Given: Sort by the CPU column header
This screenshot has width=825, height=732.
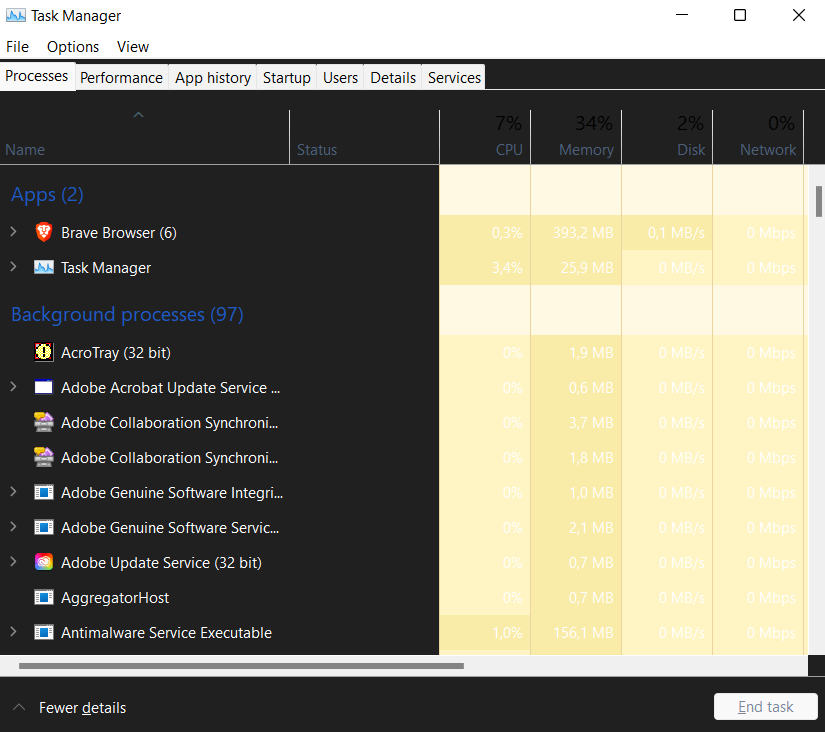Looking at the screenshot, I should 485,137.
